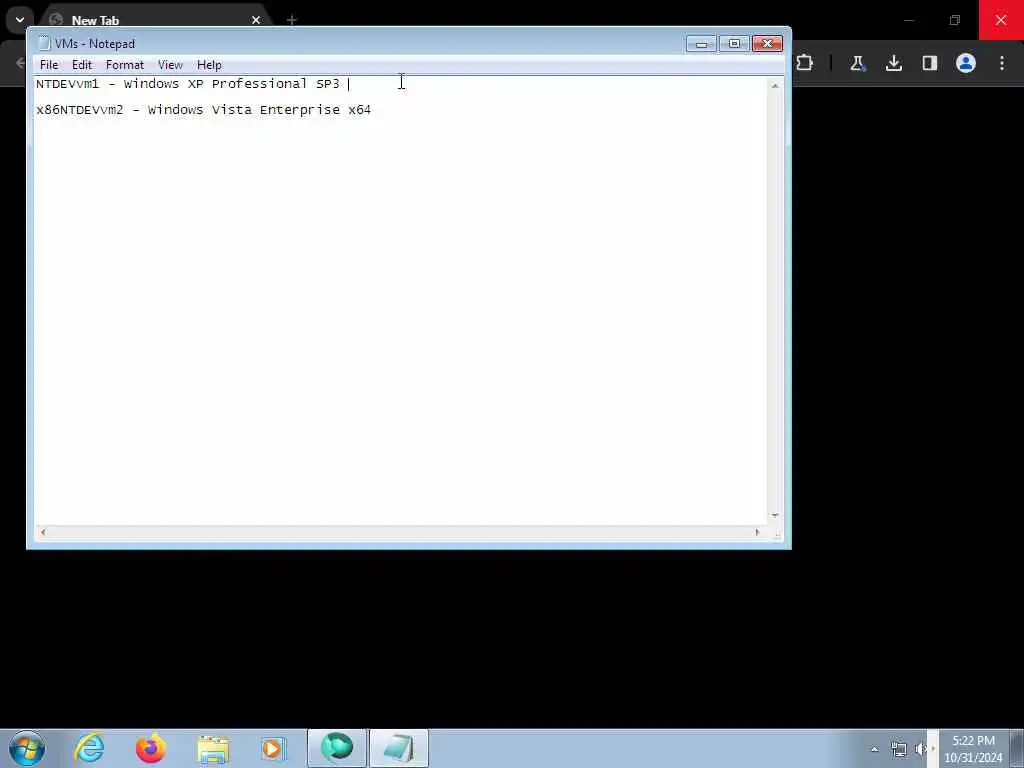Click Notepad's vertical scrollbar up arrow
Screen dimensions: 1024x768
click(775, 86)
